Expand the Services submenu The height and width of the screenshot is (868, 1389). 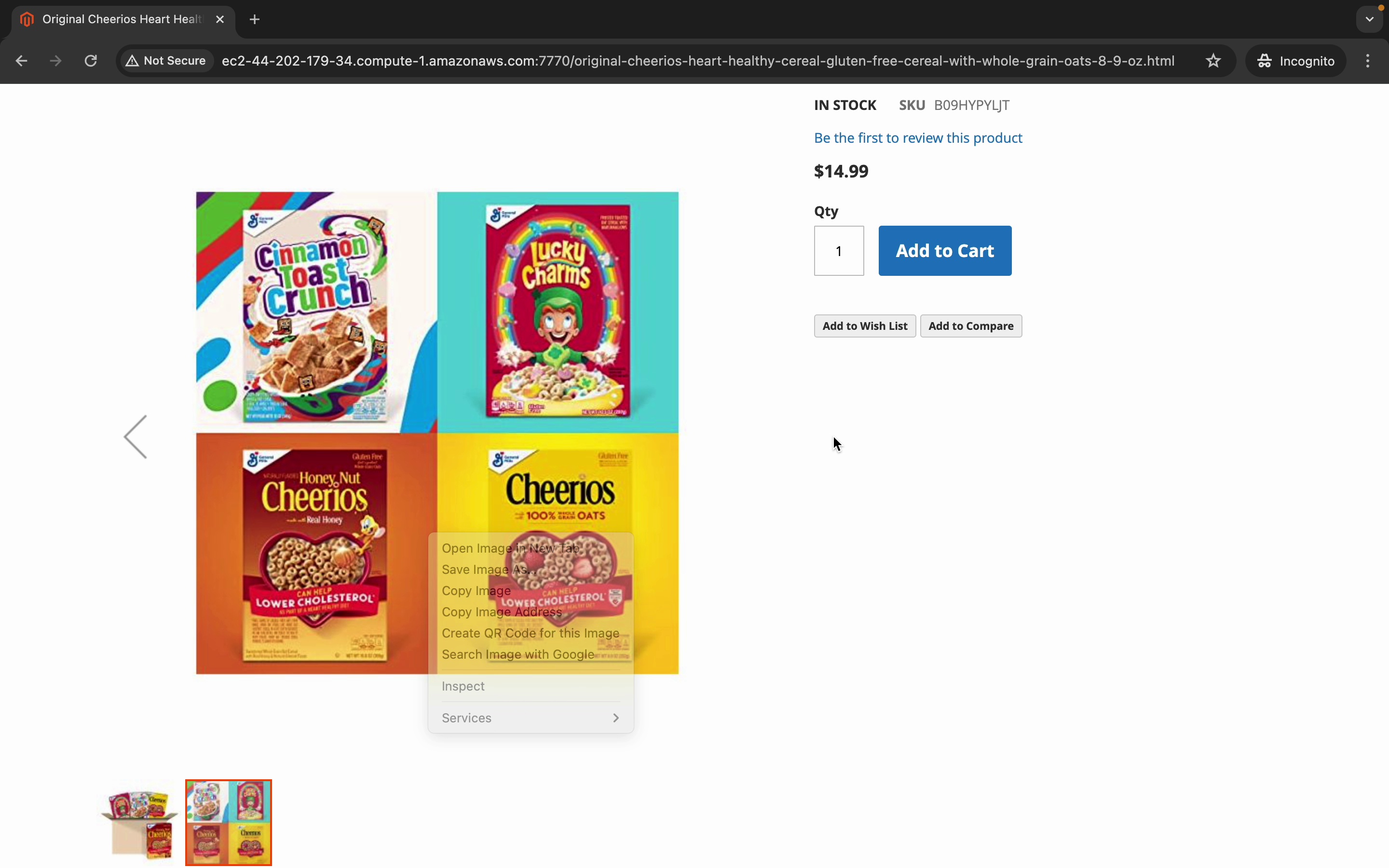pos(531,718)
